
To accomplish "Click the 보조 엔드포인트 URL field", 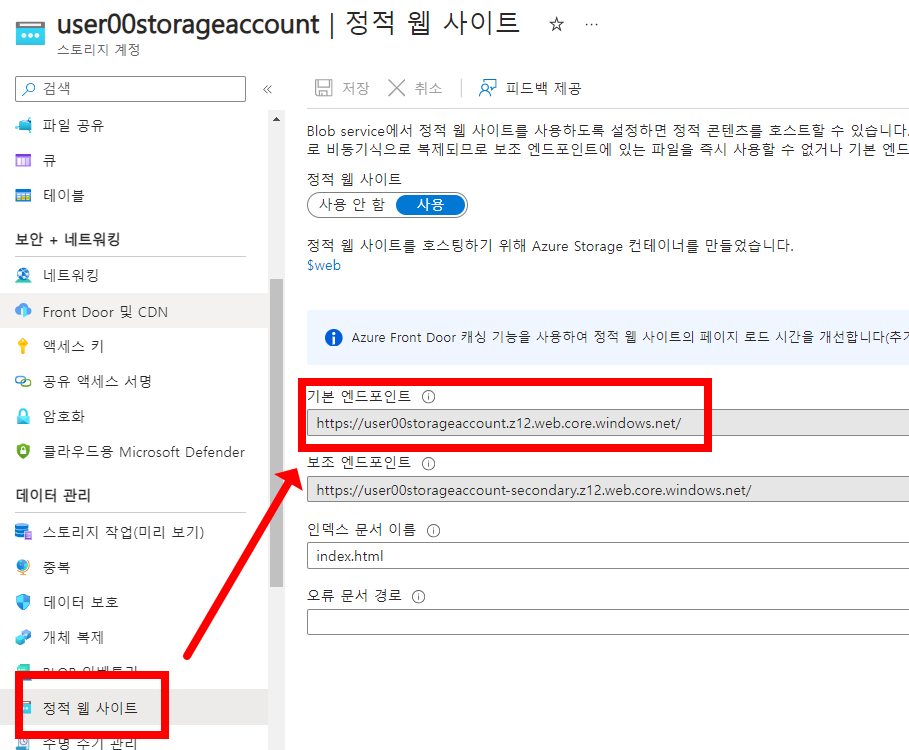I will coord(608,490).
